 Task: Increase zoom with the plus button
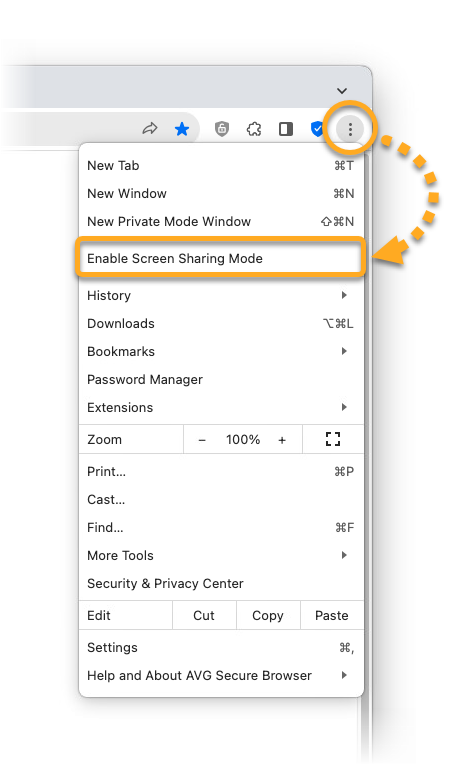point(282,440)
